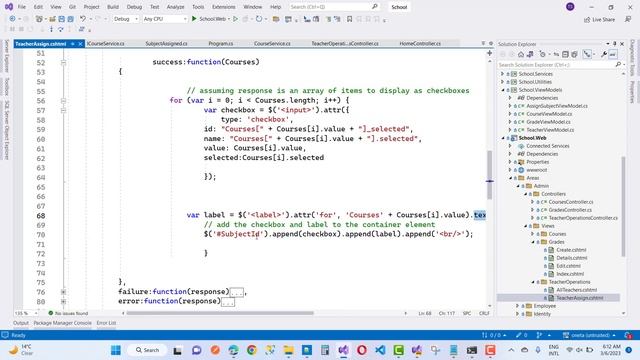The width and height of the screenshot is (640, 360).
Task: Expand the Employee folder node
Action: [x=518, y=306]
